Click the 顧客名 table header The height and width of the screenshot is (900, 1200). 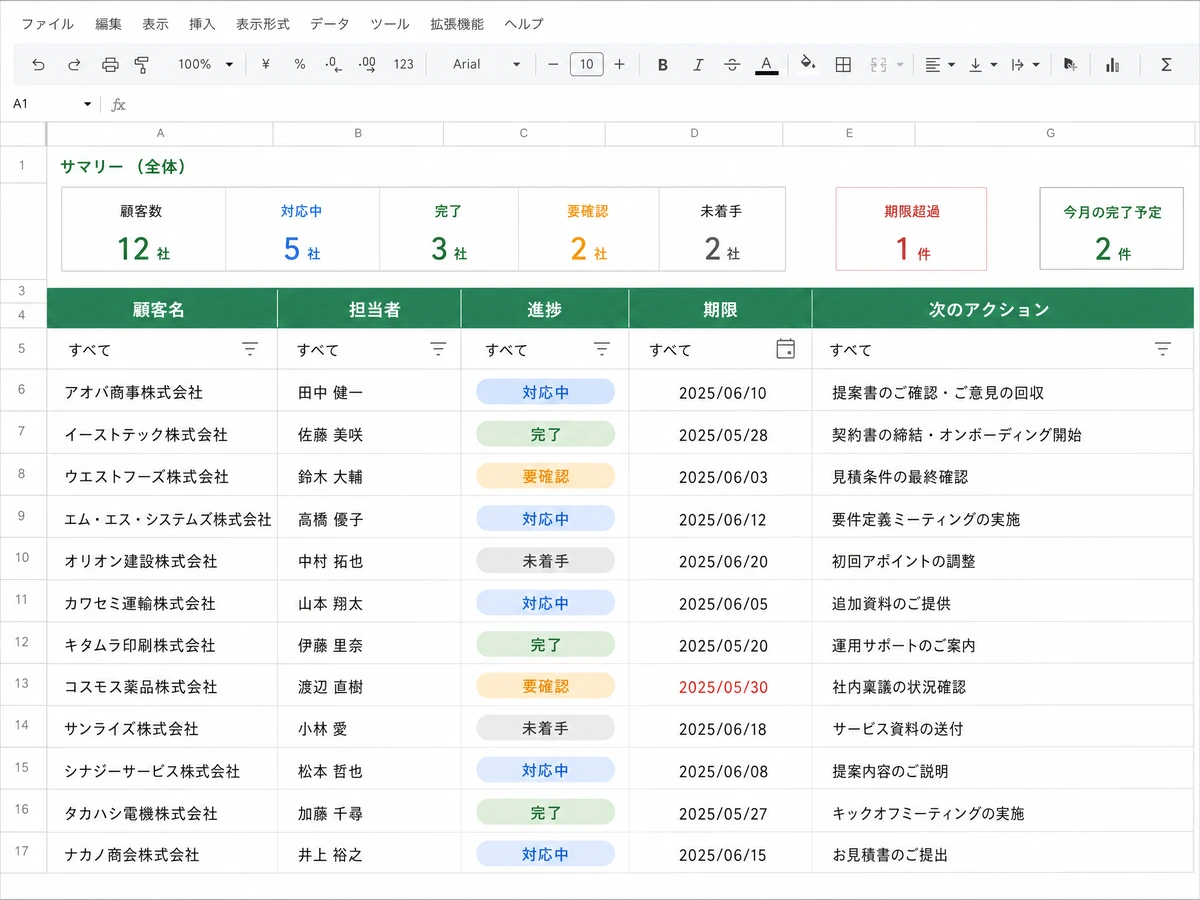click(162, 309)
